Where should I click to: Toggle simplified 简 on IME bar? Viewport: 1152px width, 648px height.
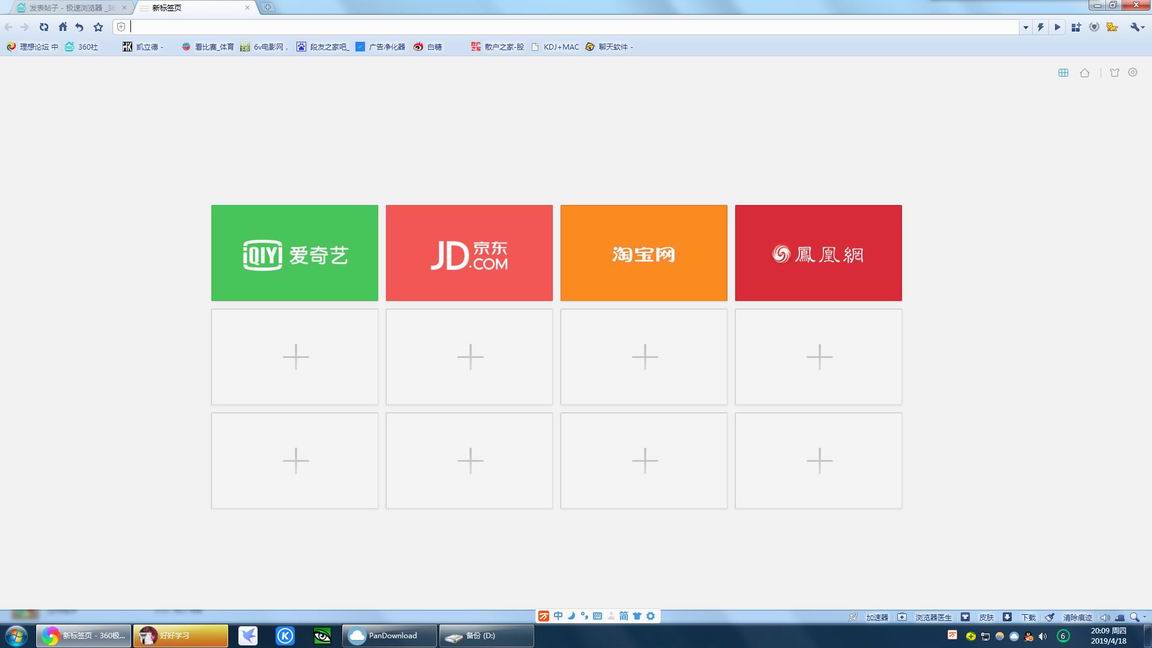[x=624, y=616]
